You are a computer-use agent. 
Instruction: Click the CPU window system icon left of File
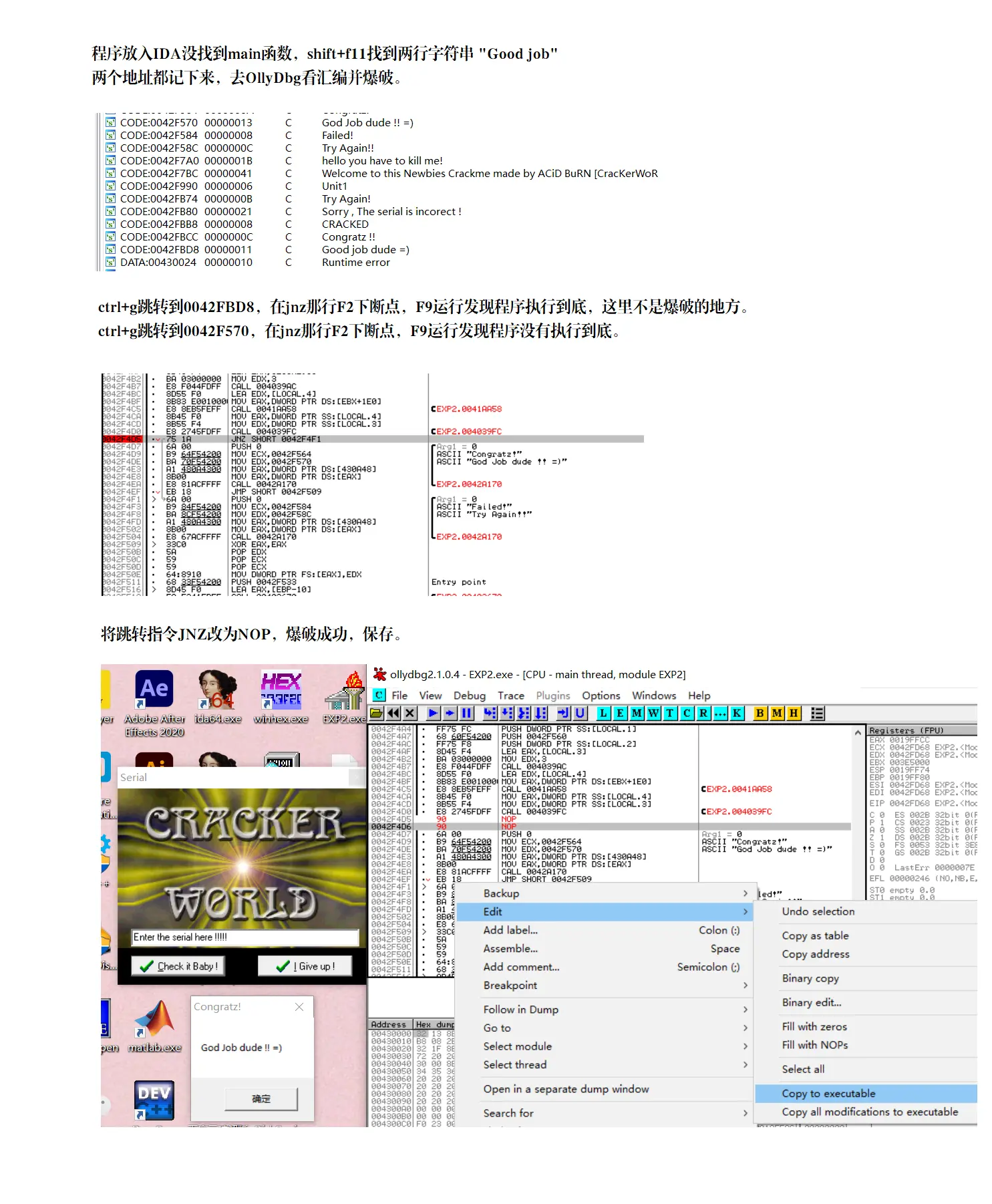coord(379,695)
